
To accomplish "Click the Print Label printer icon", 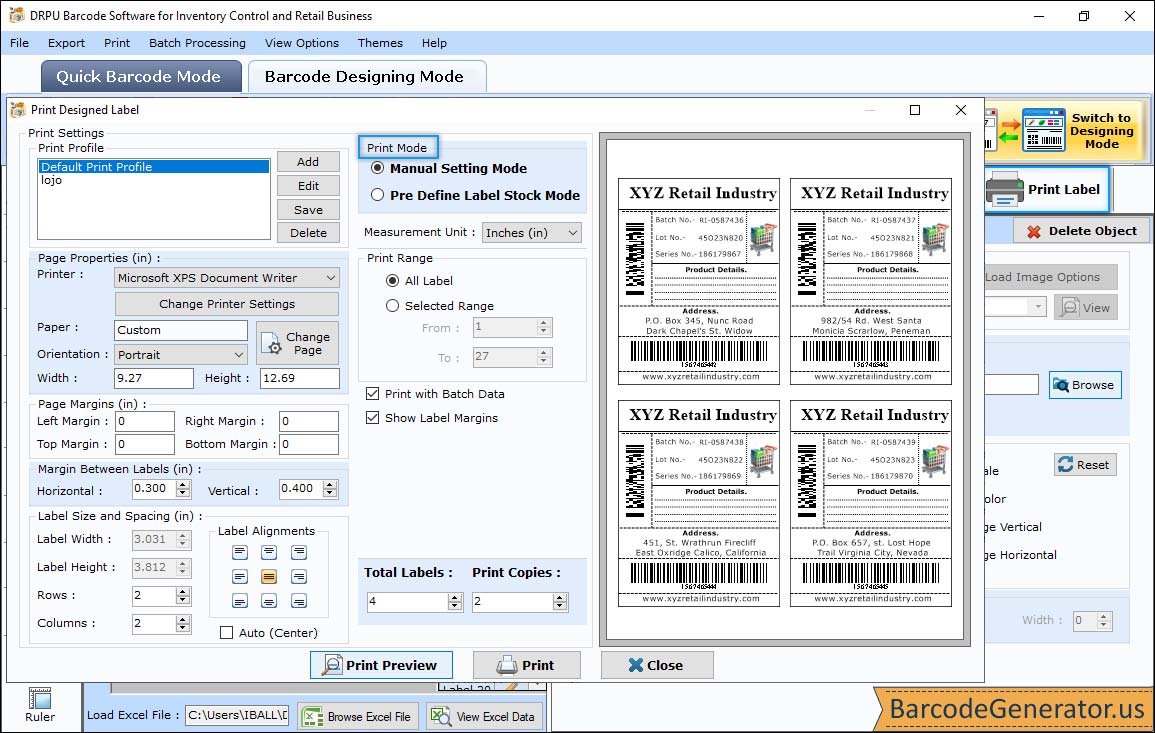I will tap(1005, 189).
